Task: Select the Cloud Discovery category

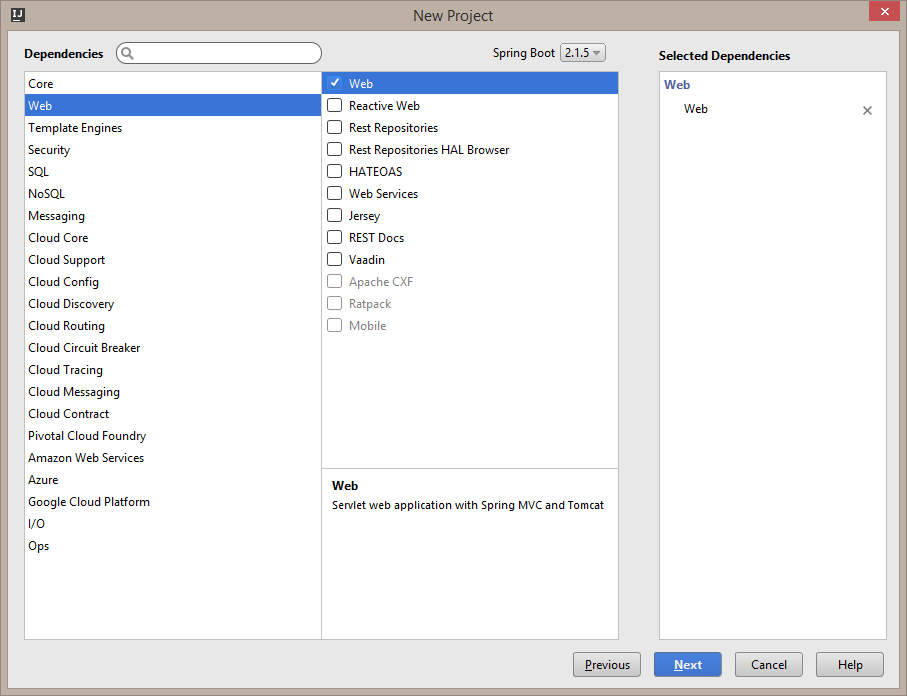Action: click(173, 303)
